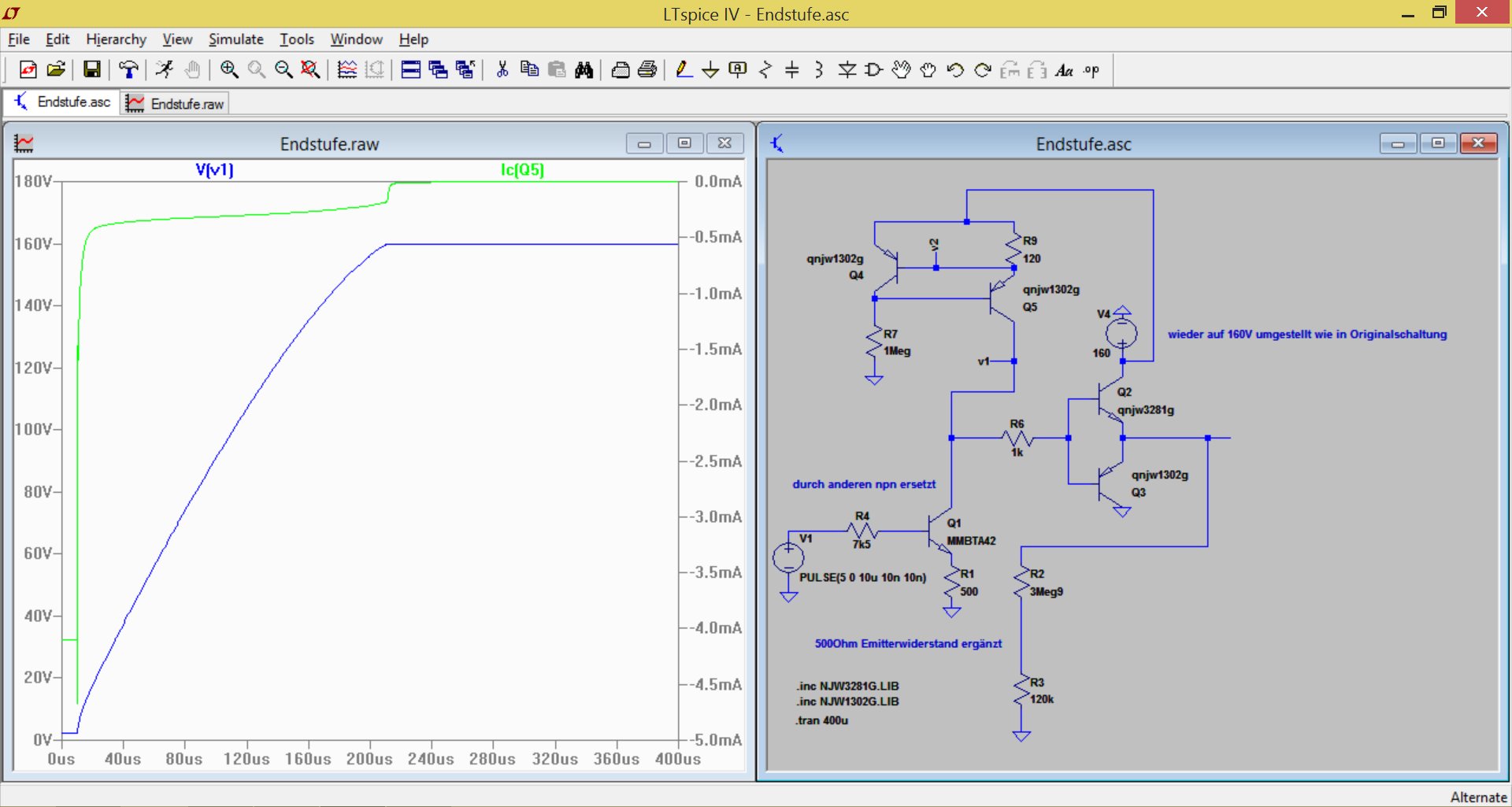The width and height of the screenshot is (1512, 807).
Task: Save the file using the floppy disk icon
Action: 92,70
